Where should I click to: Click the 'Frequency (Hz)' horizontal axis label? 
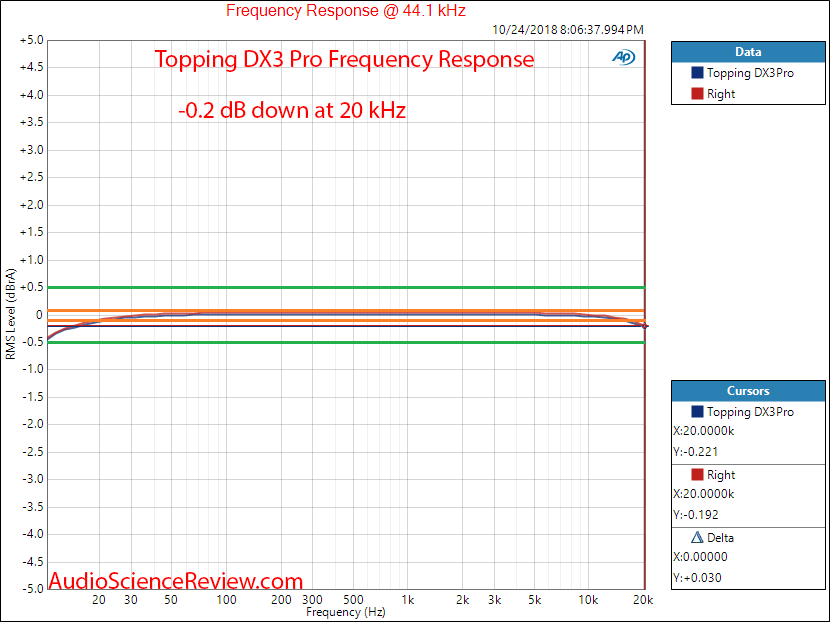346,612
